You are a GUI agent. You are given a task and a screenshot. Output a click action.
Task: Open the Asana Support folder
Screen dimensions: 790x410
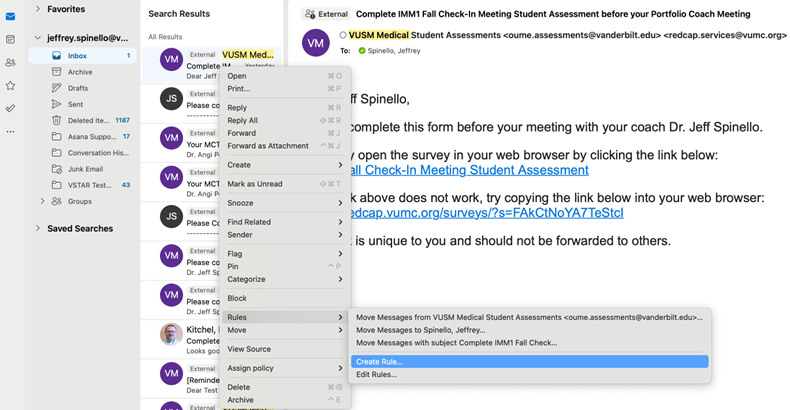point(82,136)
